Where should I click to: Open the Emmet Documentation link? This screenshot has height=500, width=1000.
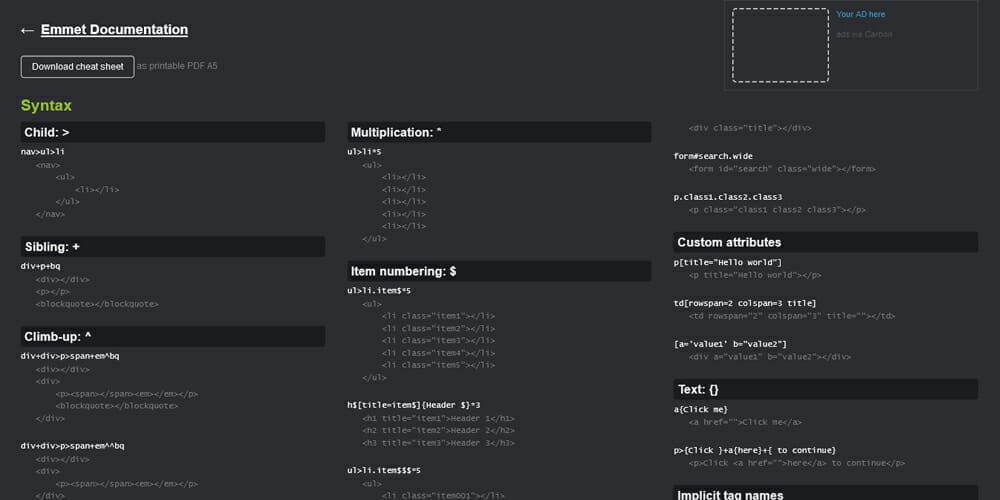tap(114, 29)
